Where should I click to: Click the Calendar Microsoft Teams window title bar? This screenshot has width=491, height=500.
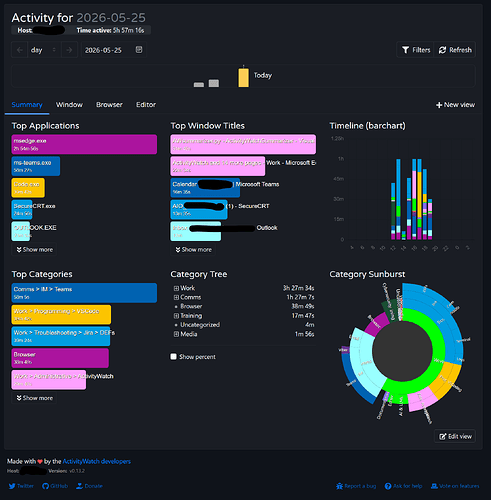205,188
